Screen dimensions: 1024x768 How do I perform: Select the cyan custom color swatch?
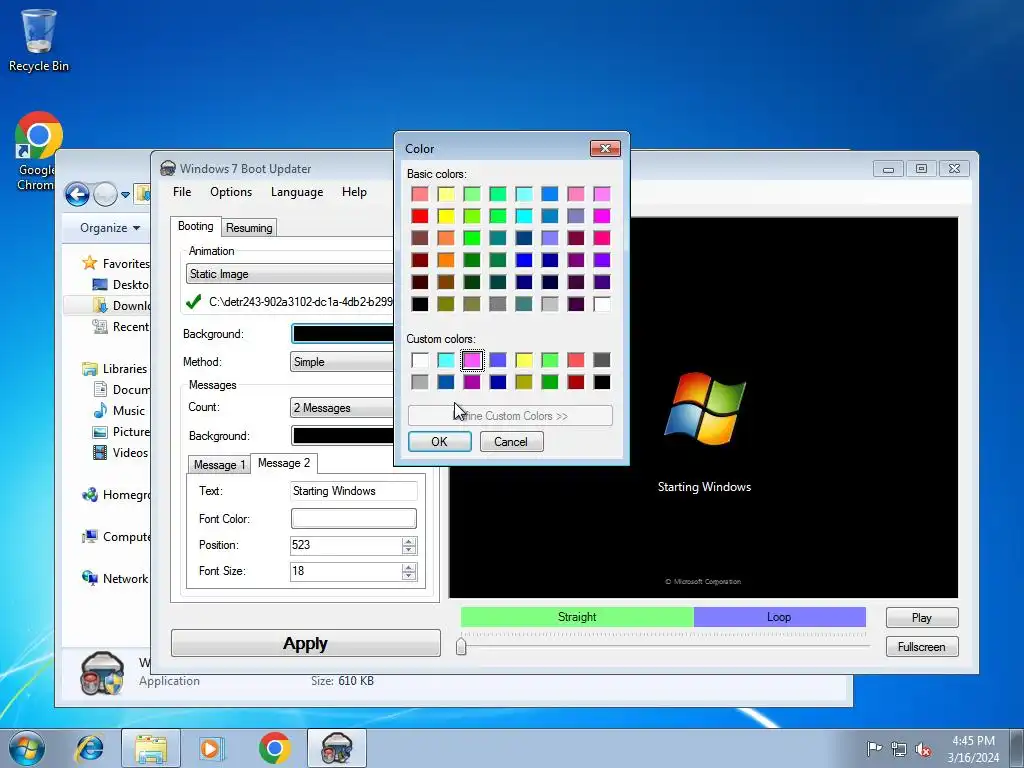click(445, 360)
